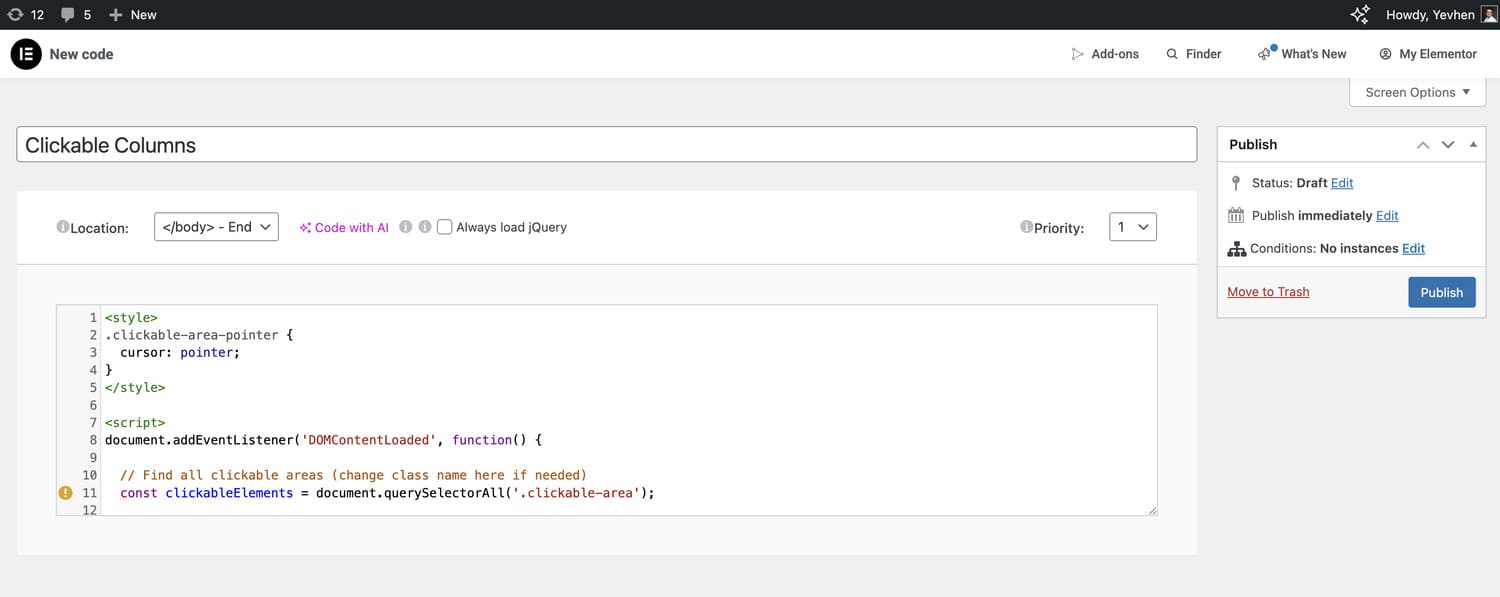The height and width of the screenshot is (597, 1500).
Task: Open the What's New announcements
Action: coord(1302,54)
